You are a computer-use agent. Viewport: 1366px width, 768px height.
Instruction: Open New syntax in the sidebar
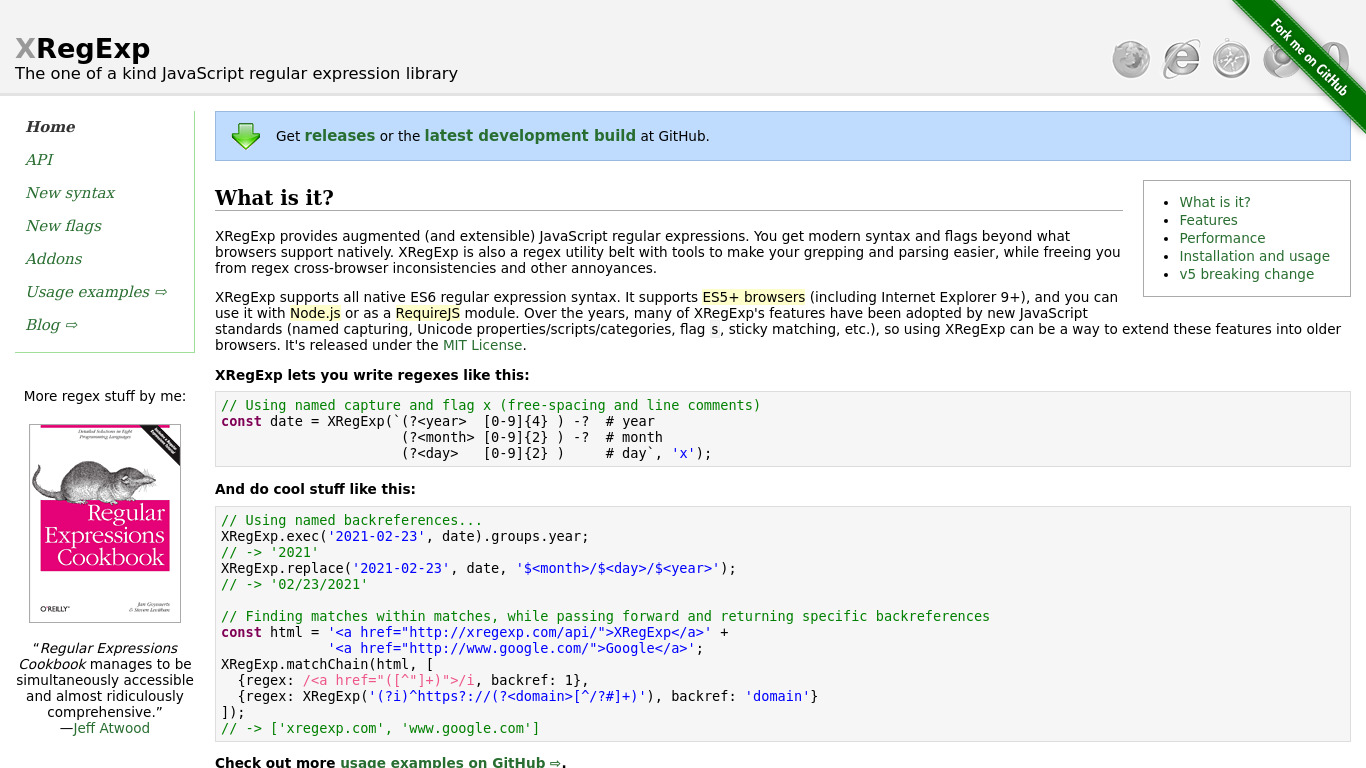click(x=70, y=193)
